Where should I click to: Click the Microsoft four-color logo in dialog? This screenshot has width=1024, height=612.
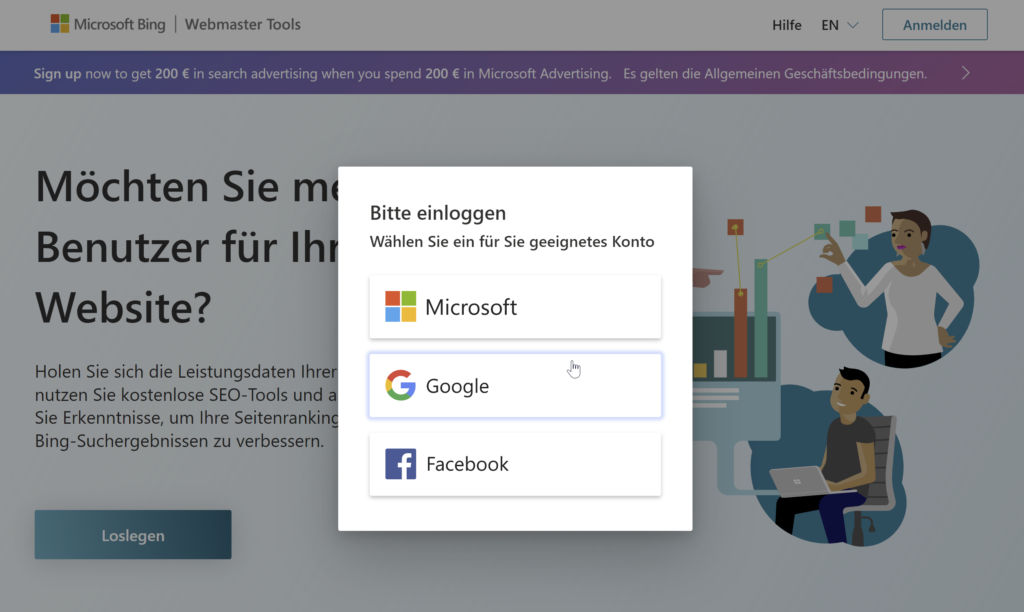click(x=400, y=306)
